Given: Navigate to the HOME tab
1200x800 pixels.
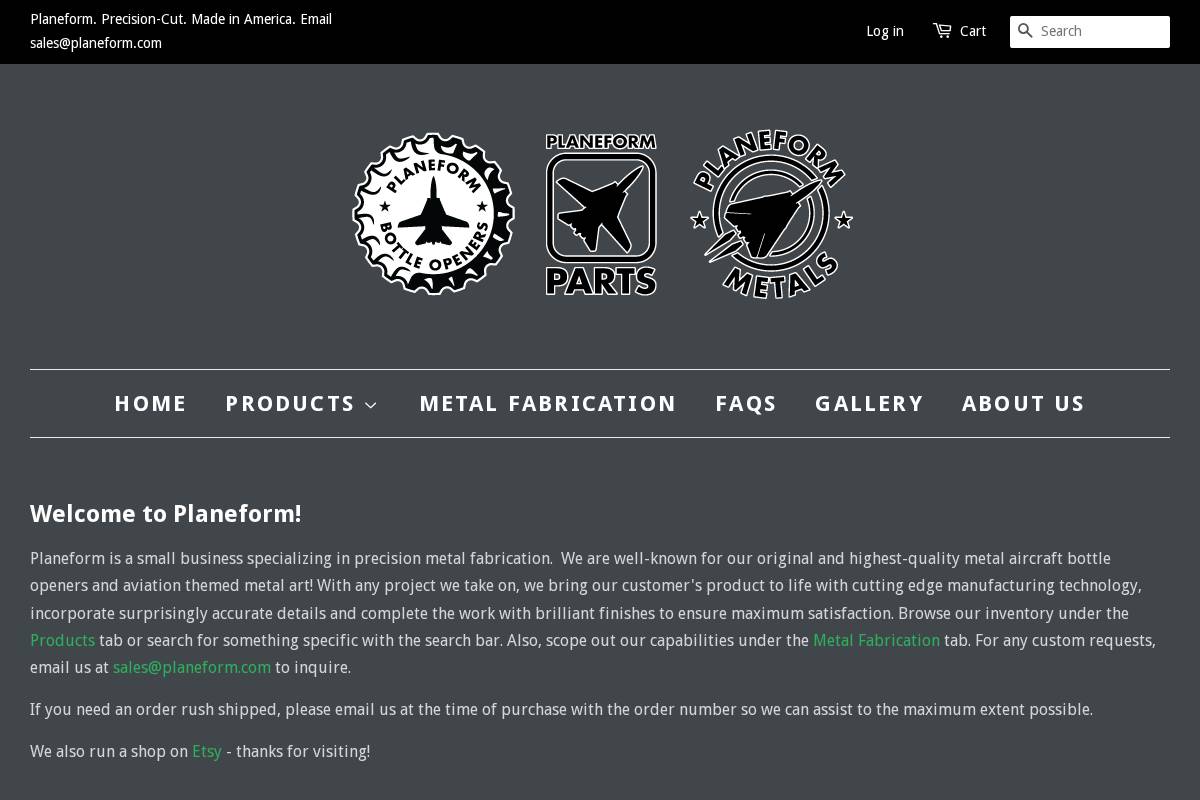Looking at the screenshot, I should click(x=150, y=403).
